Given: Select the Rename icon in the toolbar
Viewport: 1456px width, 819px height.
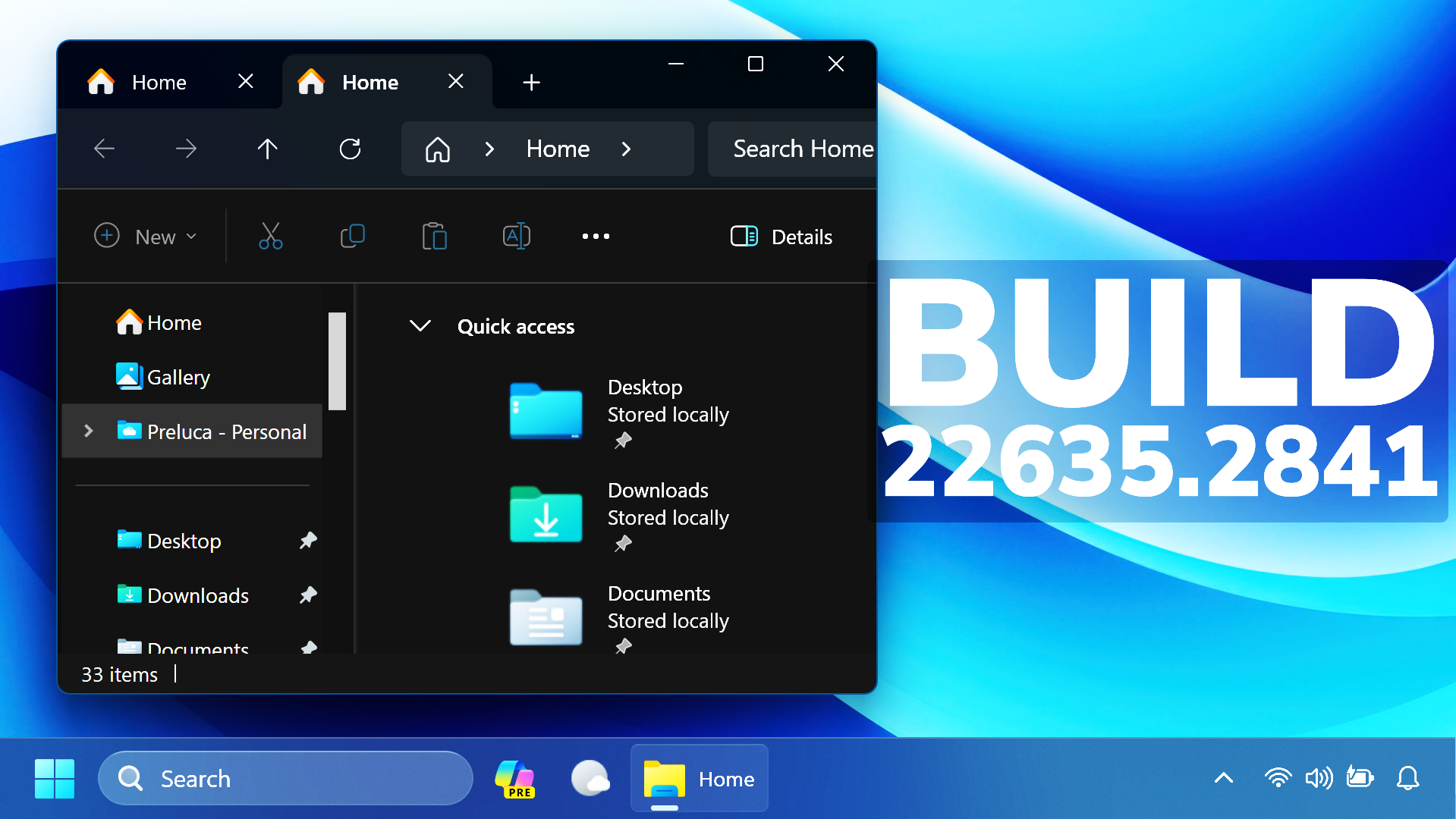Looking at the screenshot, I should (516, 236).
